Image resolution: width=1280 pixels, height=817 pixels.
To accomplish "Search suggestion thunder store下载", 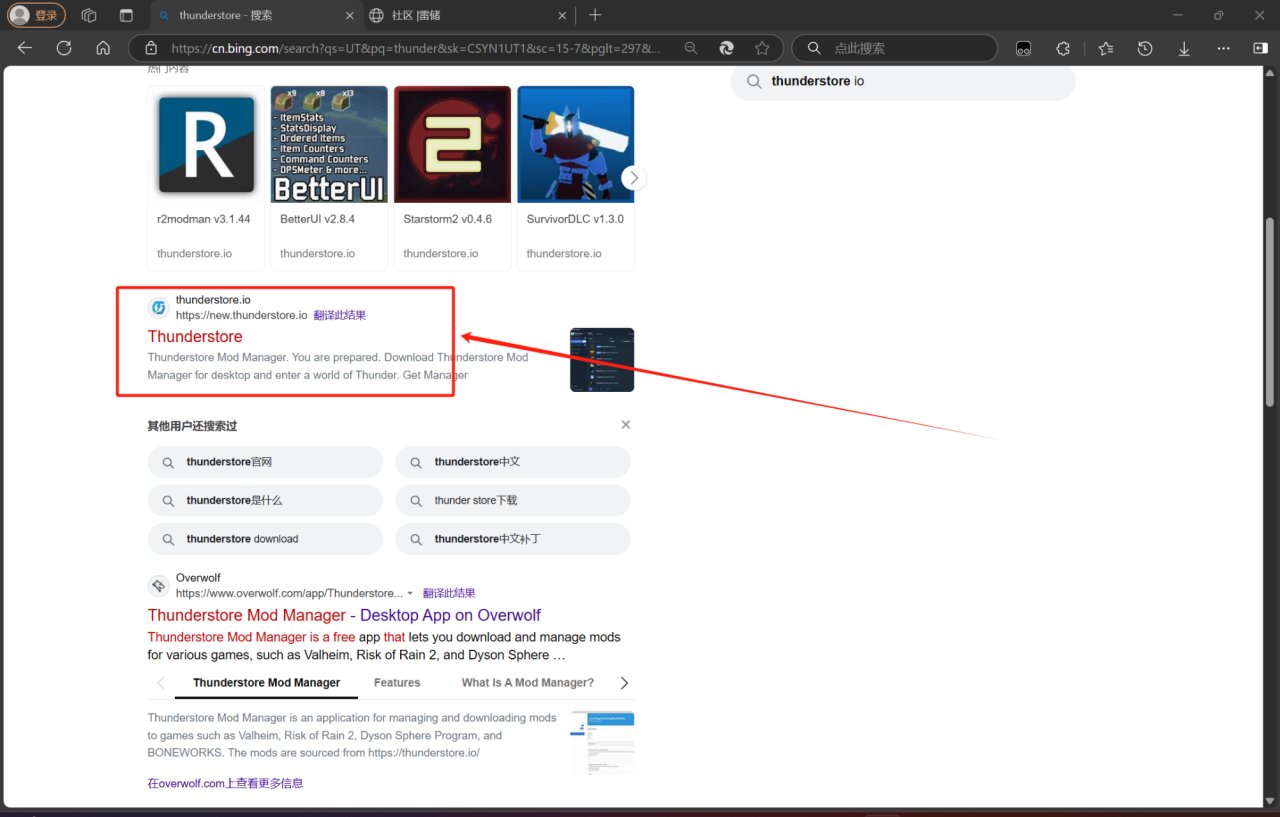I will tap(513, 500).
